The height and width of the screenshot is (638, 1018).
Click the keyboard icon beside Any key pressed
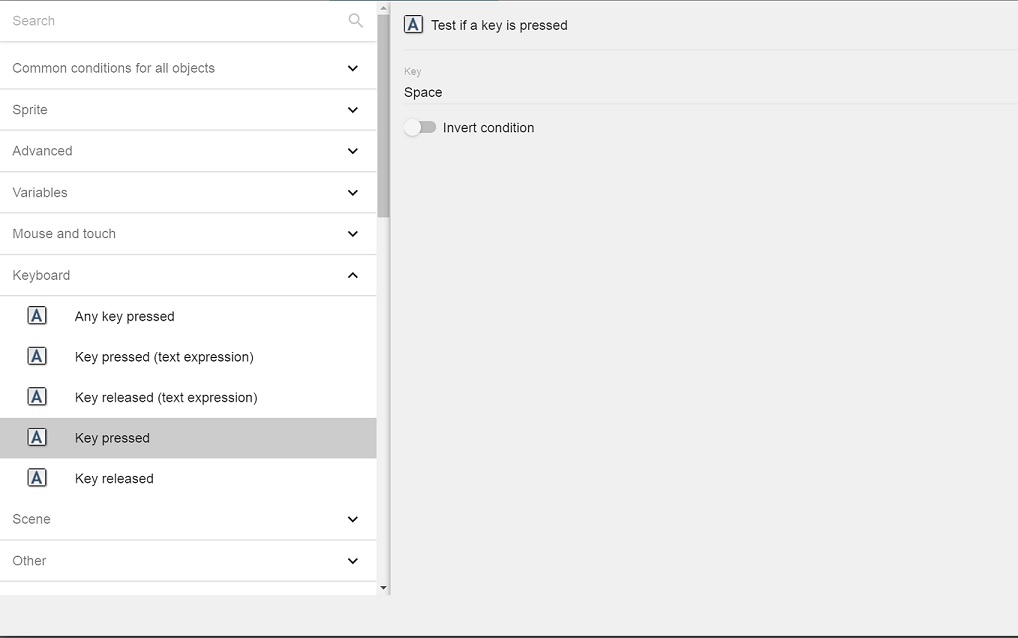tap(37, 316)
